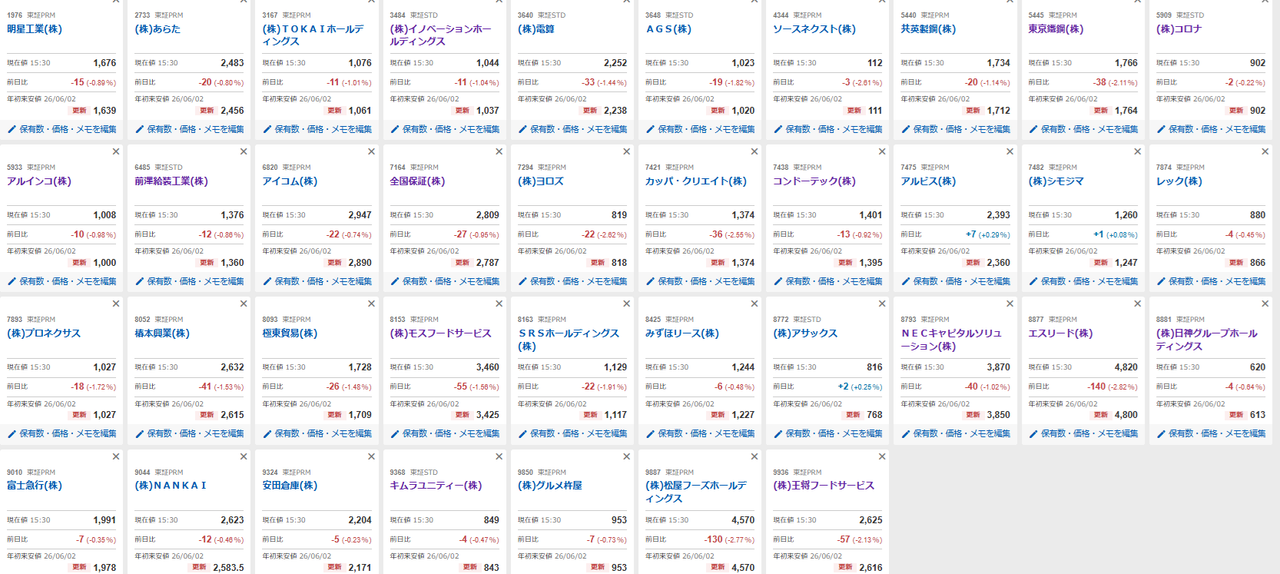The image size is (1280, 574).
Task: Open the イノベーションホールディングス stock name link
Action: click(x=441, y=35)
